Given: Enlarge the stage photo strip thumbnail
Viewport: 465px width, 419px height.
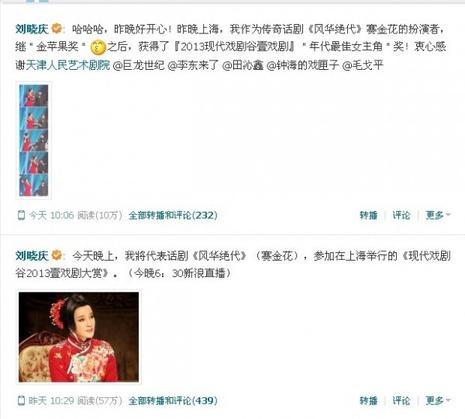Looking at the screenshot, I should click(34, 141).
